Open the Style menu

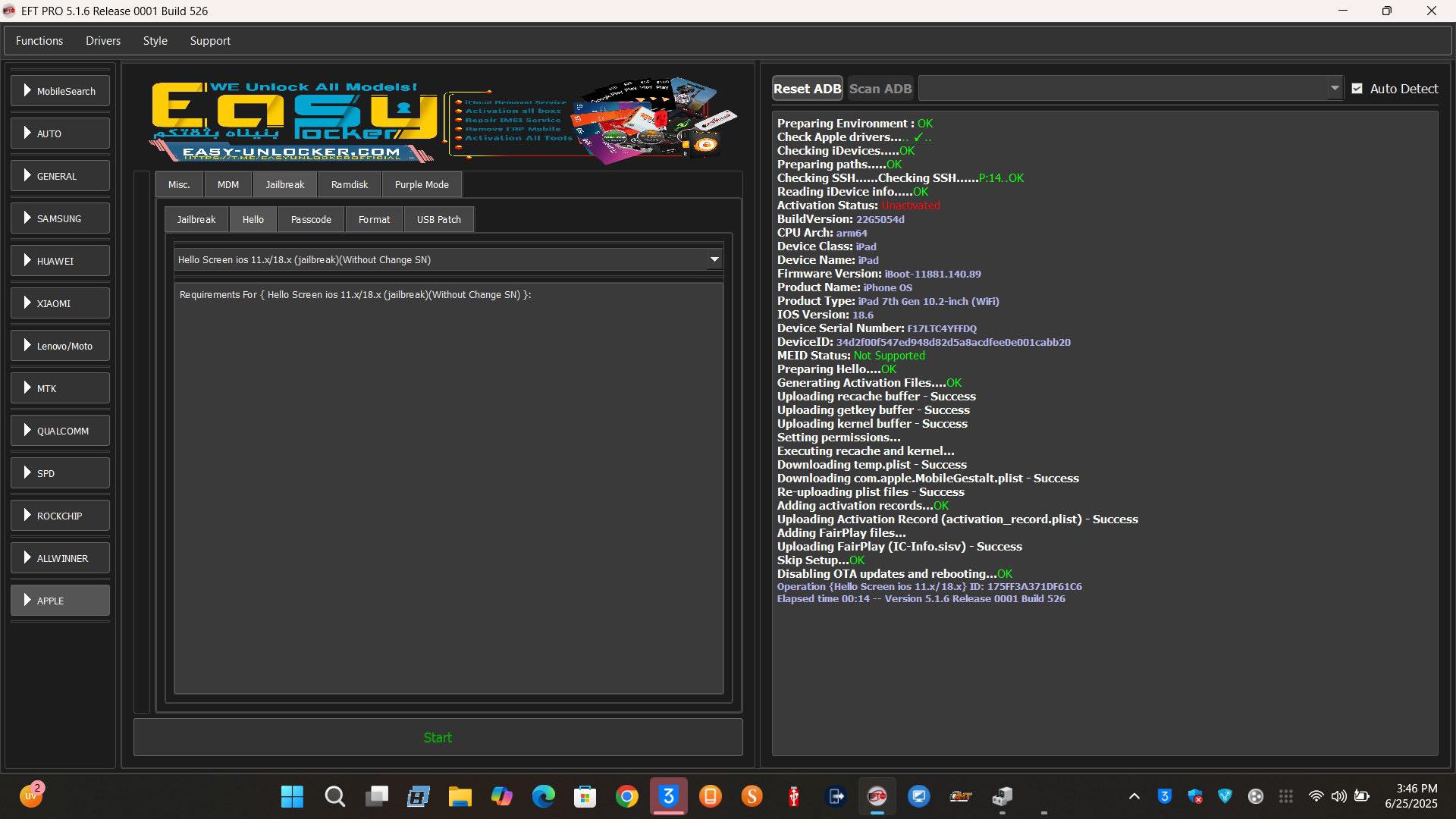(x=155, y=41)
